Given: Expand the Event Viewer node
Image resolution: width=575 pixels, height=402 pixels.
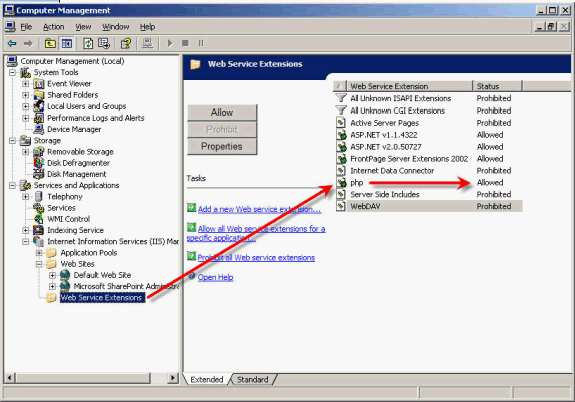Looking at the screenshot, I should pyautogui.click(x=25, y=84).
